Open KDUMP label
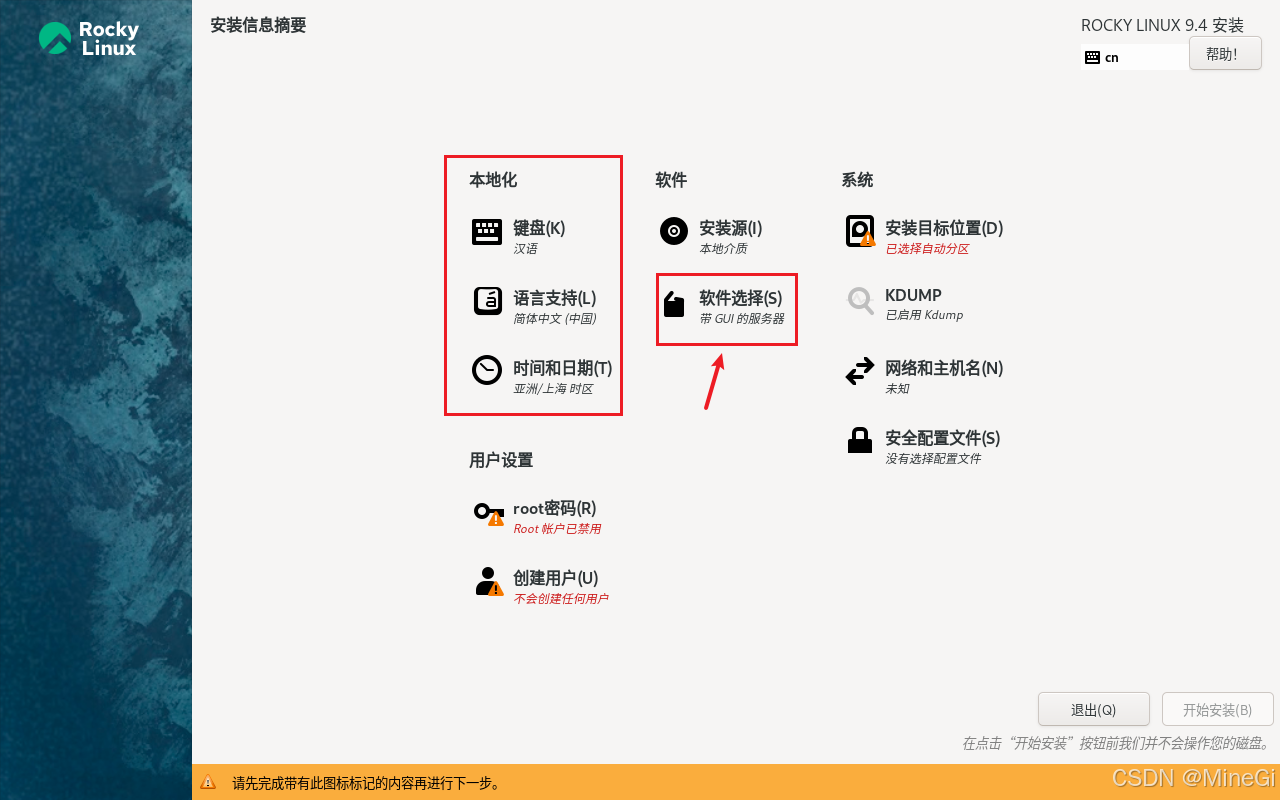The width and height of the screenshot is (1280, 800). [913, 295]
